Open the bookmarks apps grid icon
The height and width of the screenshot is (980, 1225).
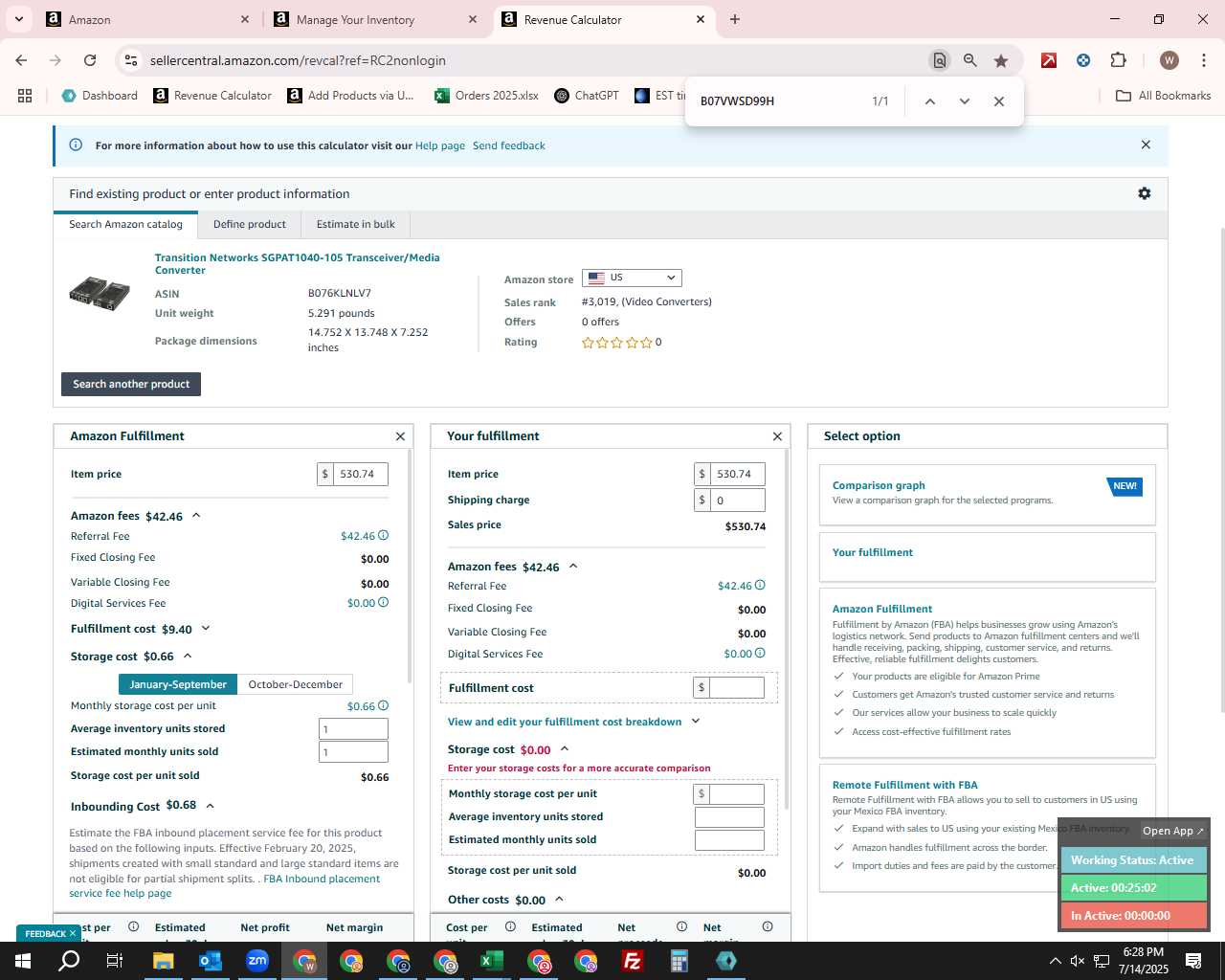25,96
